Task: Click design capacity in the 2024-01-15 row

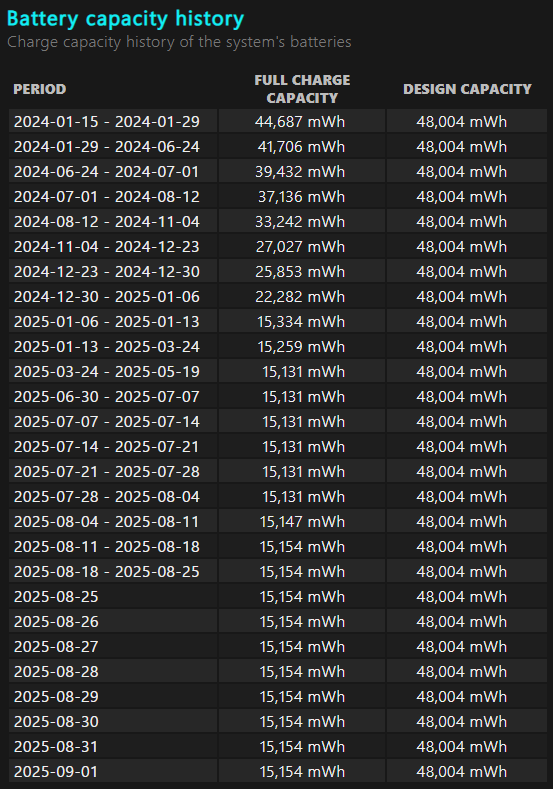Action: pos(461,122)
